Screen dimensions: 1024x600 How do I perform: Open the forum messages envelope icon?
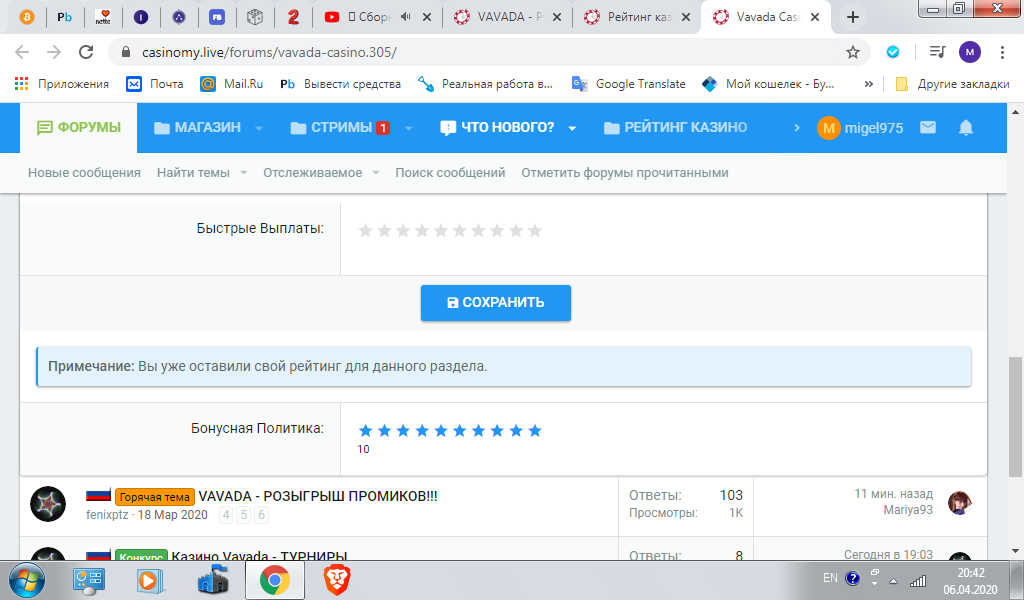pos(928,127)
